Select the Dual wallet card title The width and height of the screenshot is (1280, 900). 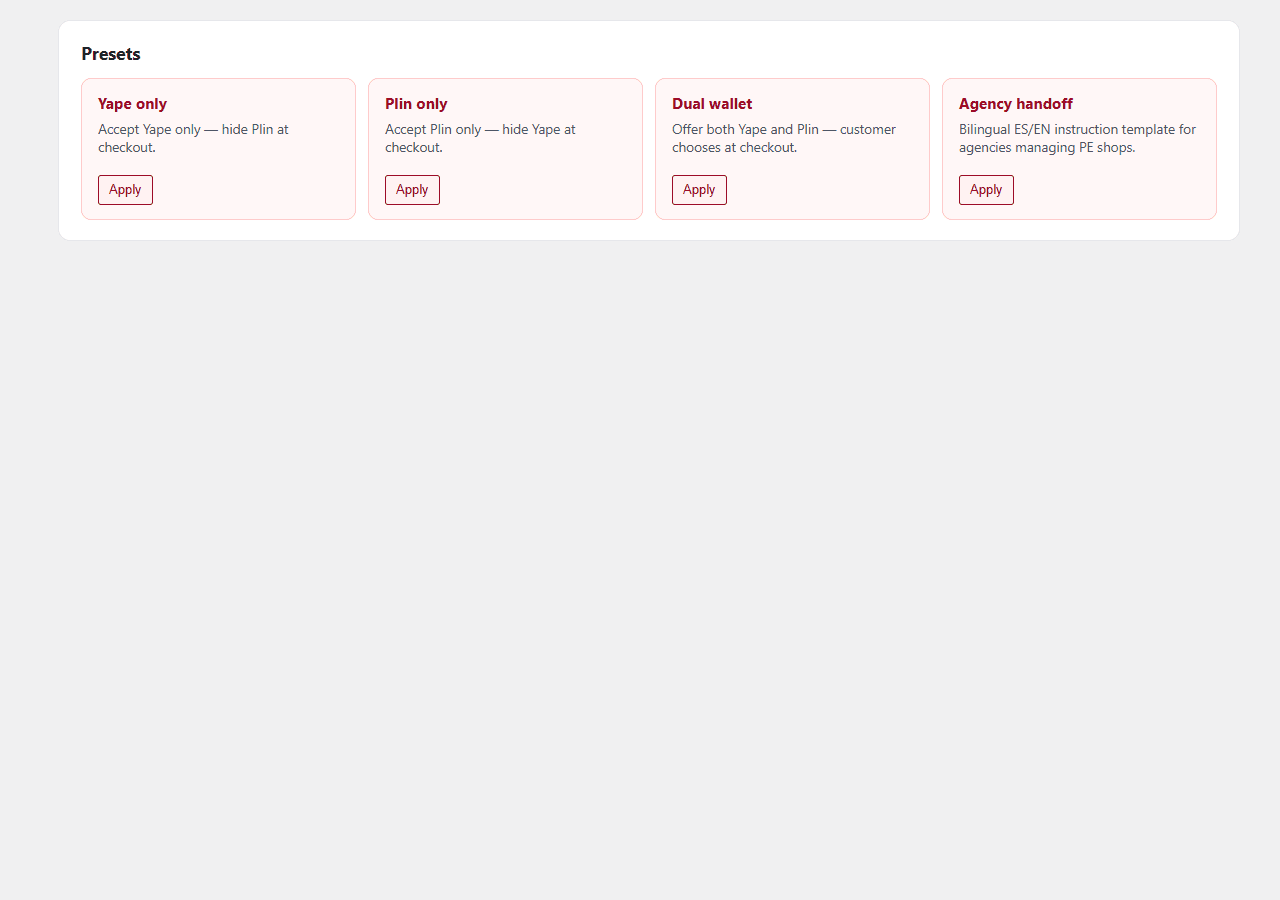coord(712,104)
